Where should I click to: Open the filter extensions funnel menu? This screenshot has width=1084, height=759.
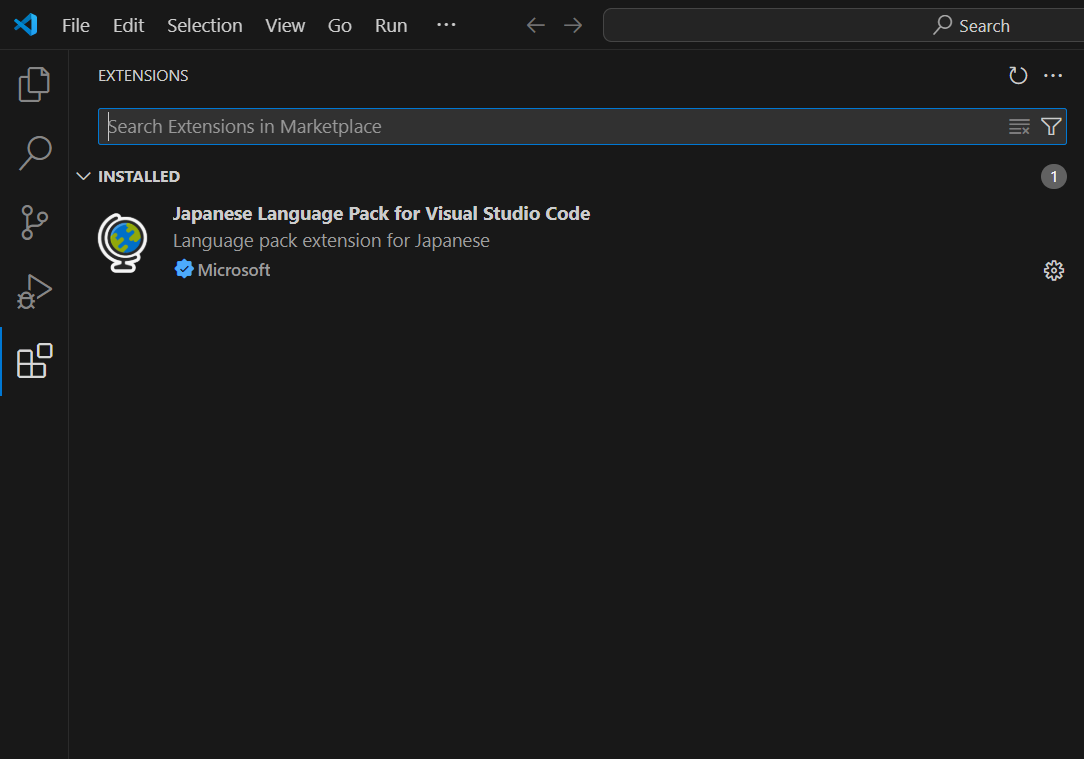(1051, 126)
